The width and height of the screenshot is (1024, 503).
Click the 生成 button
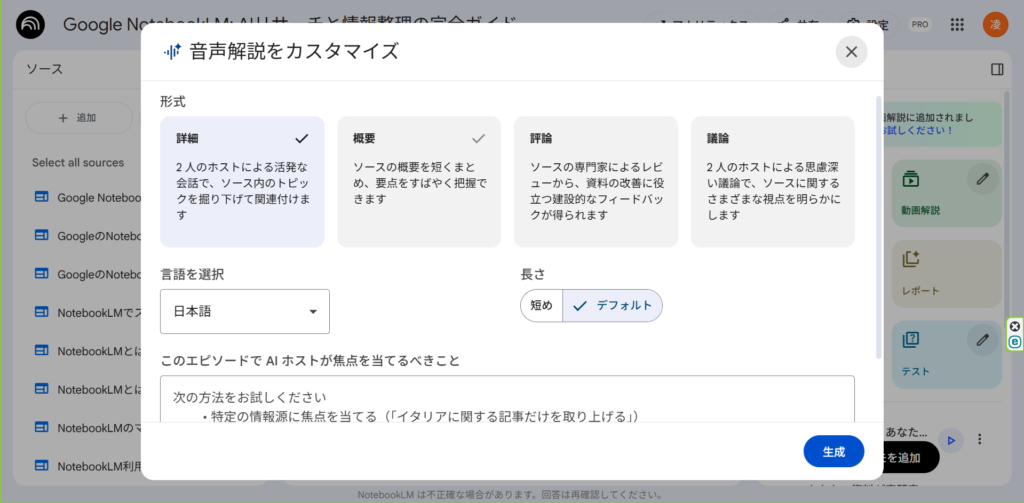833,452
